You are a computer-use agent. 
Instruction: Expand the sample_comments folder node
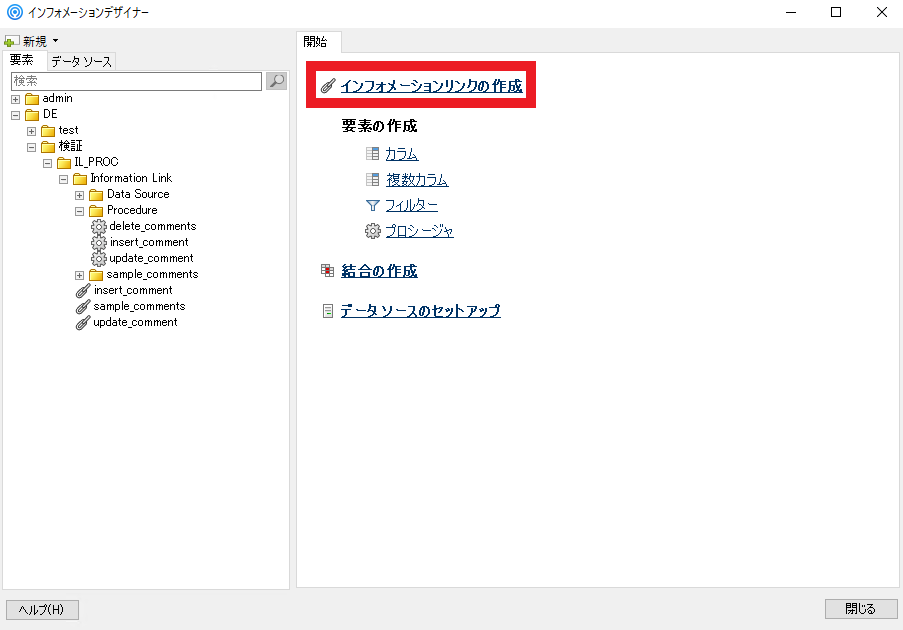coord(79,275)
